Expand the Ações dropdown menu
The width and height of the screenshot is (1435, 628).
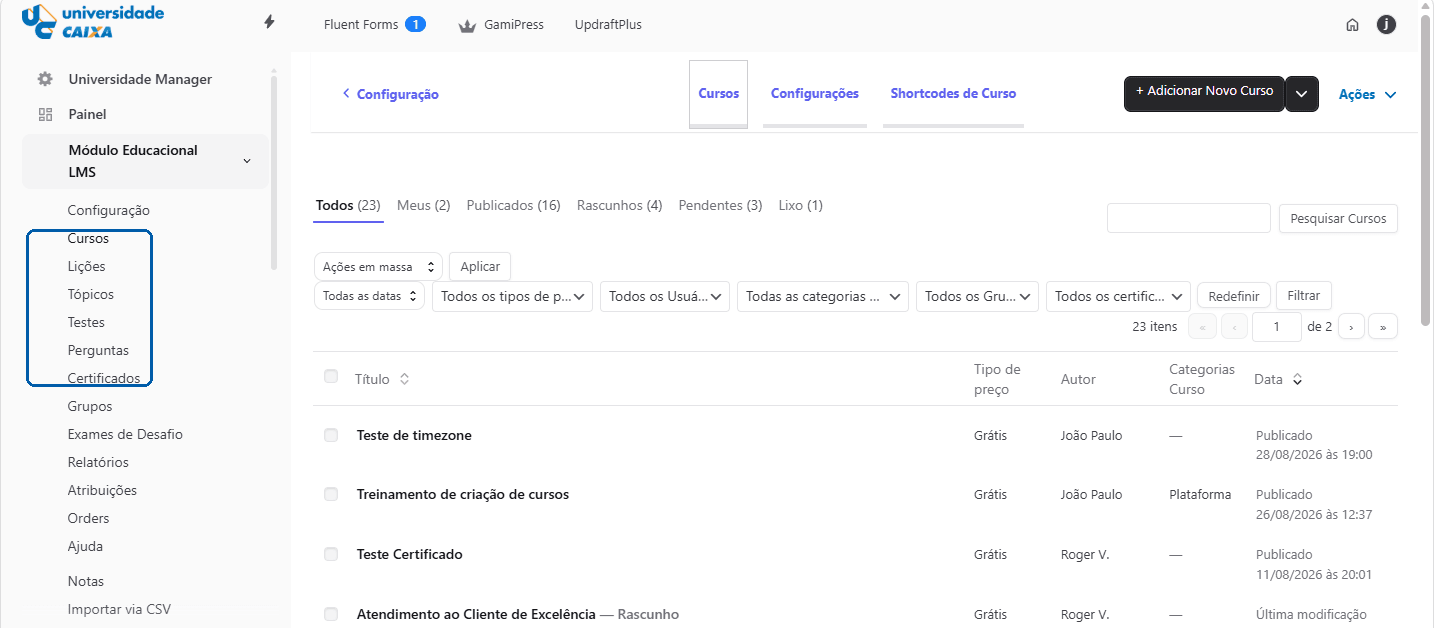pos(1367,94)
